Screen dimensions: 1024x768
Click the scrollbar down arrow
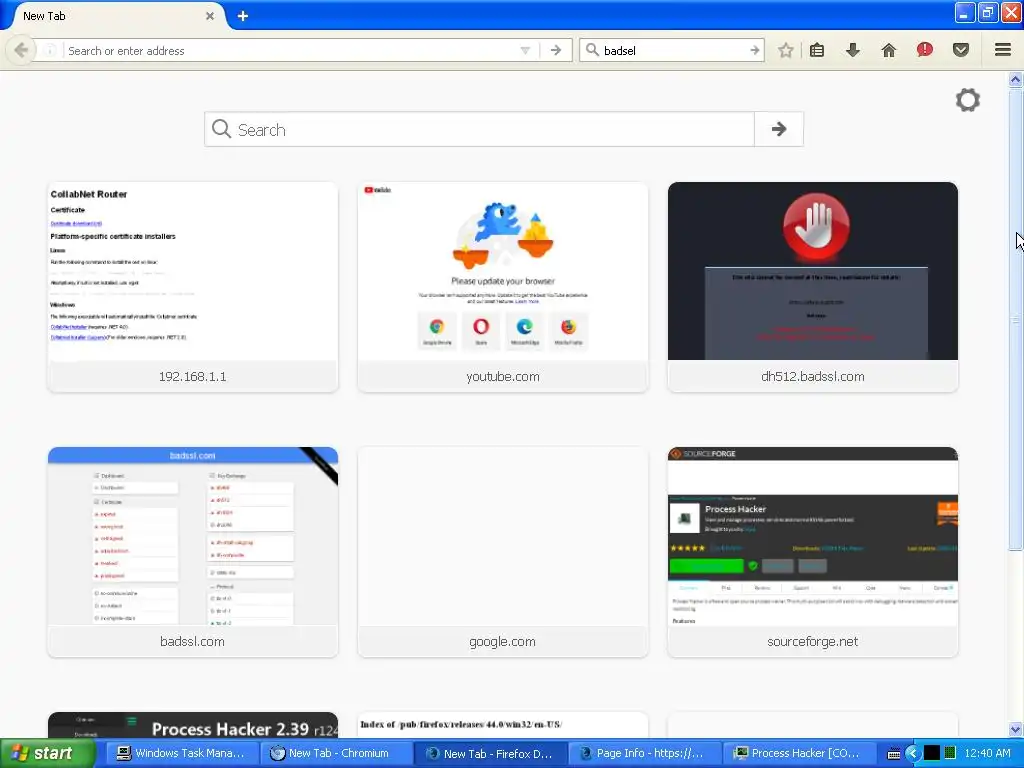(x=1015, y=729)
